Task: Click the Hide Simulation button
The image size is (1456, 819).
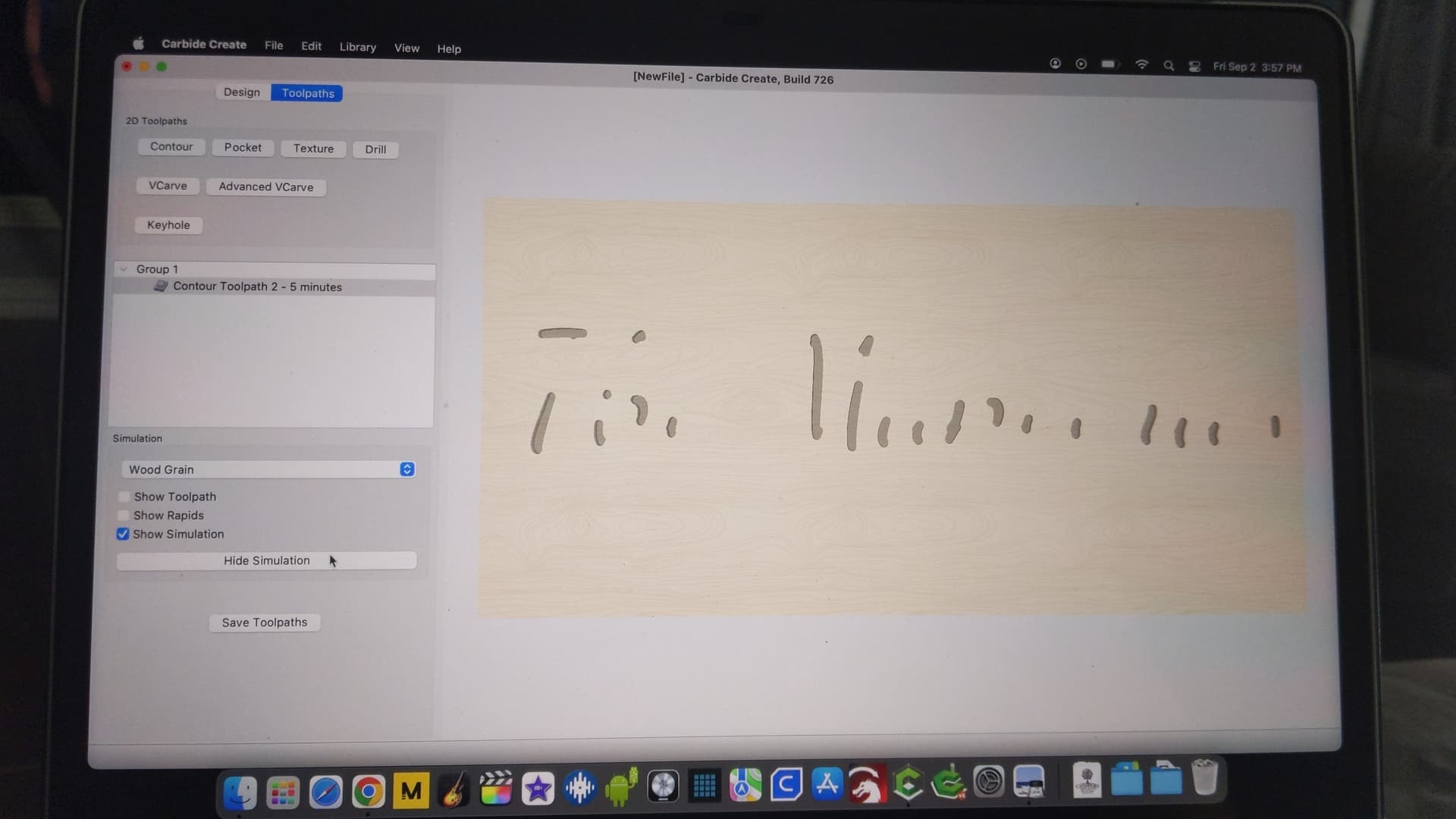Action: pyautogui.click(x=266, y=560)
